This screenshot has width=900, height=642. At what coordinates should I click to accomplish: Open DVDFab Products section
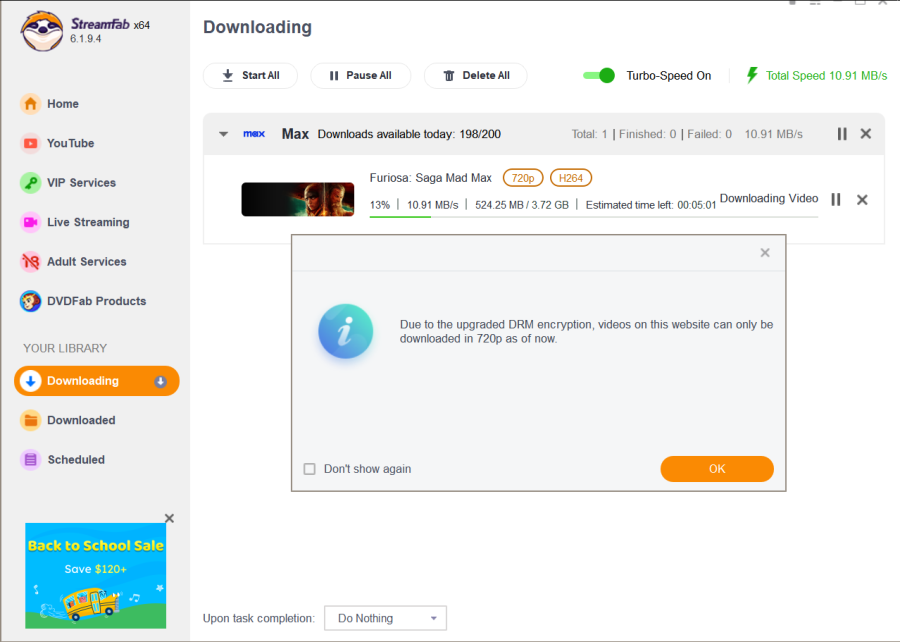click(x=96, y=301)
